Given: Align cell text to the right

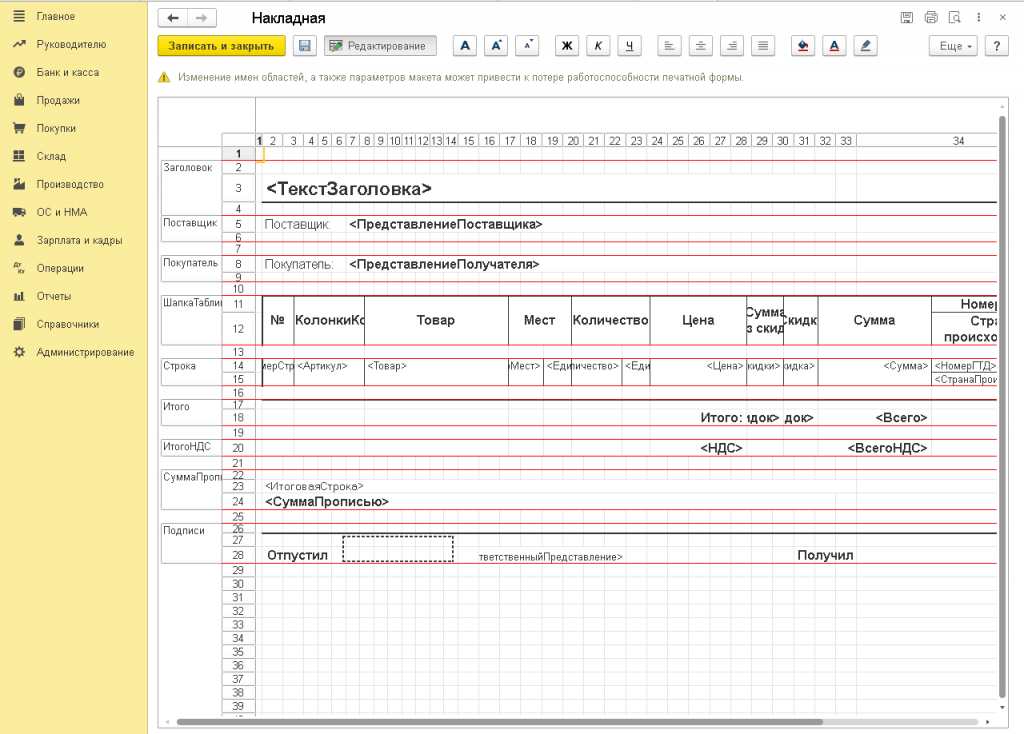Looking at the screenshot, I should (732, 46).
